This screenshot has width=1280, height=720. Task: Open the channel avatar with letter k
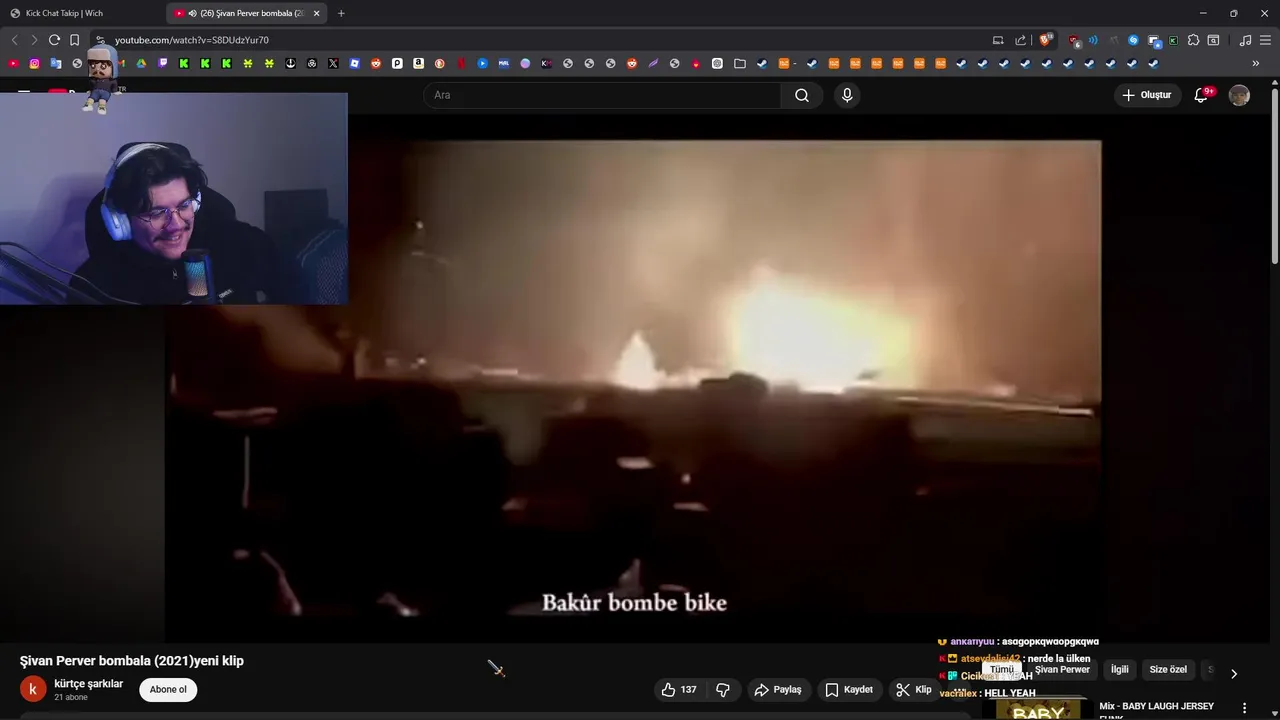[33, 690]
